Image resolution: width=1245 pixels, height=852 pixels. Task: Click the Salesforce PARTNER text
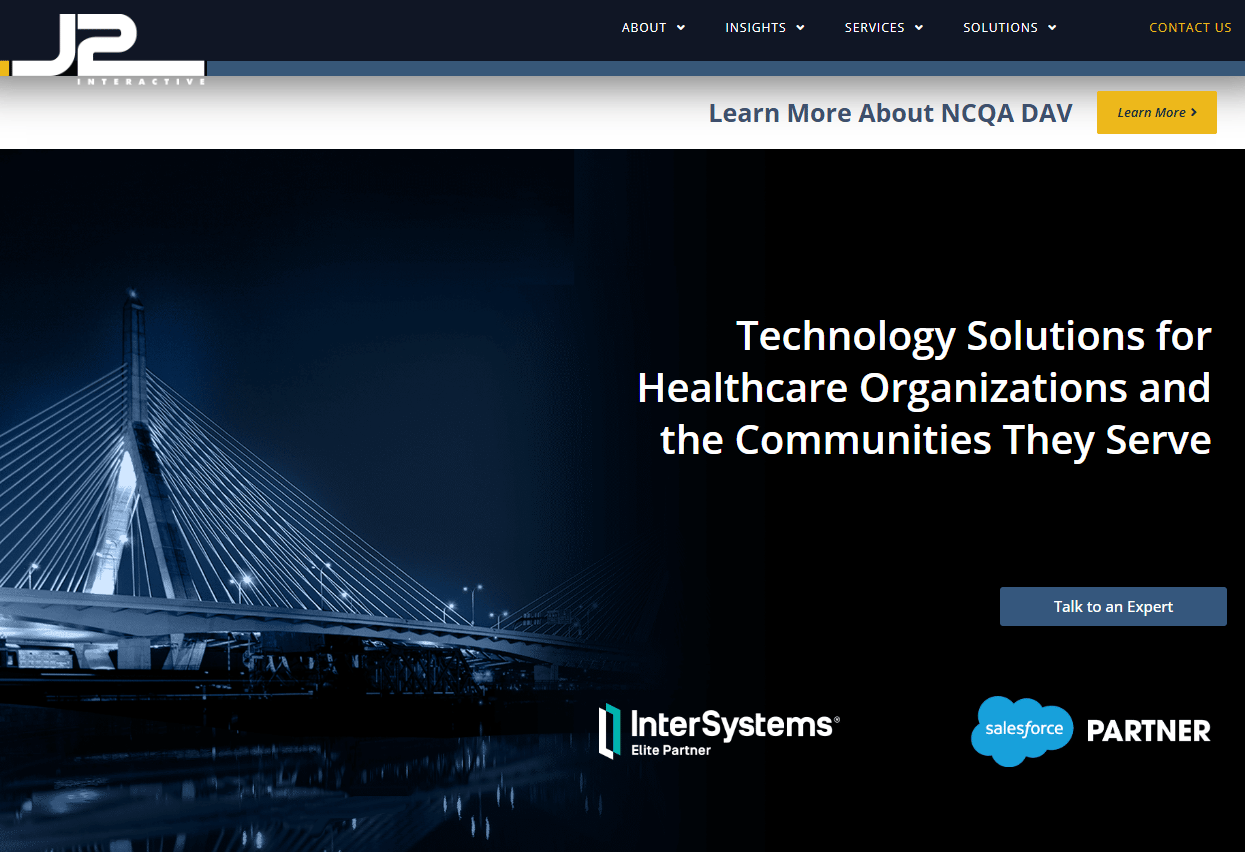click(x=1149, y=731)
